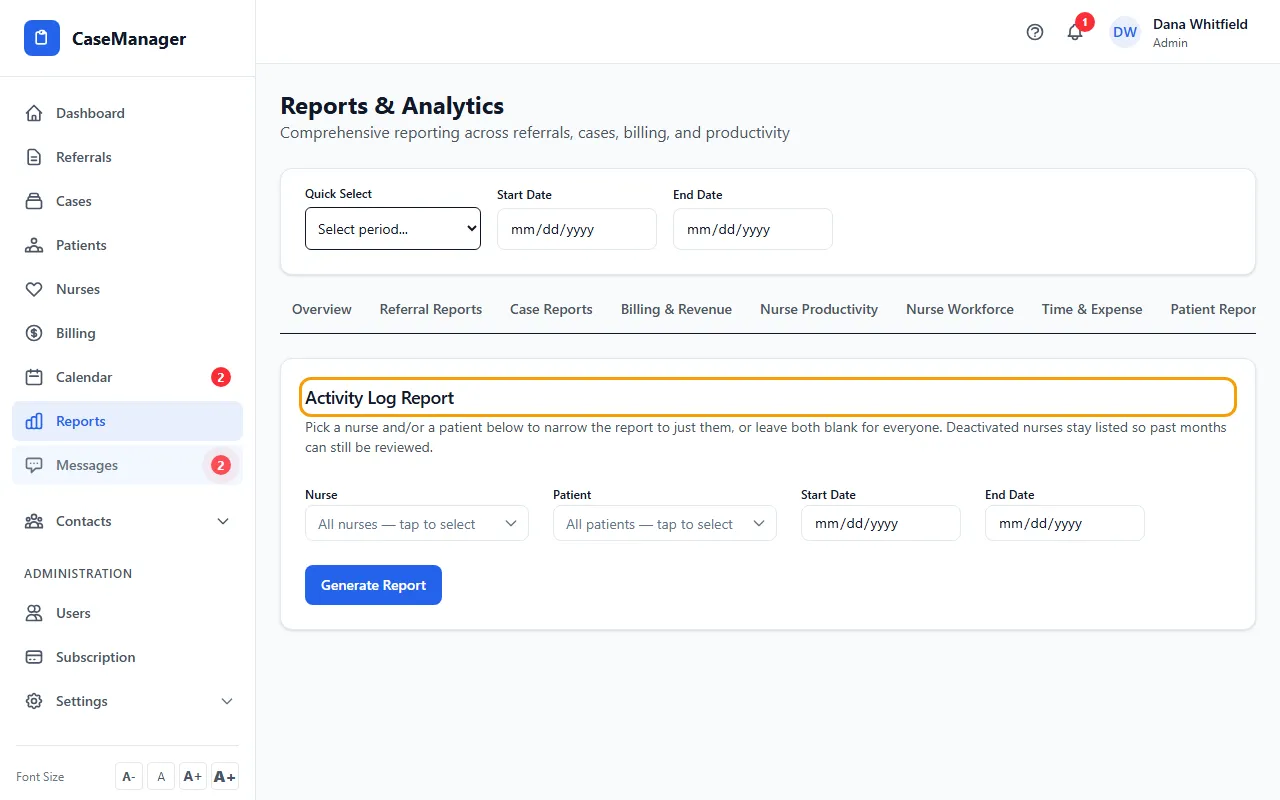Click the Activity Log Report heading
The height and width of the screenshot is (800, 1280).
tap(380, 398)
